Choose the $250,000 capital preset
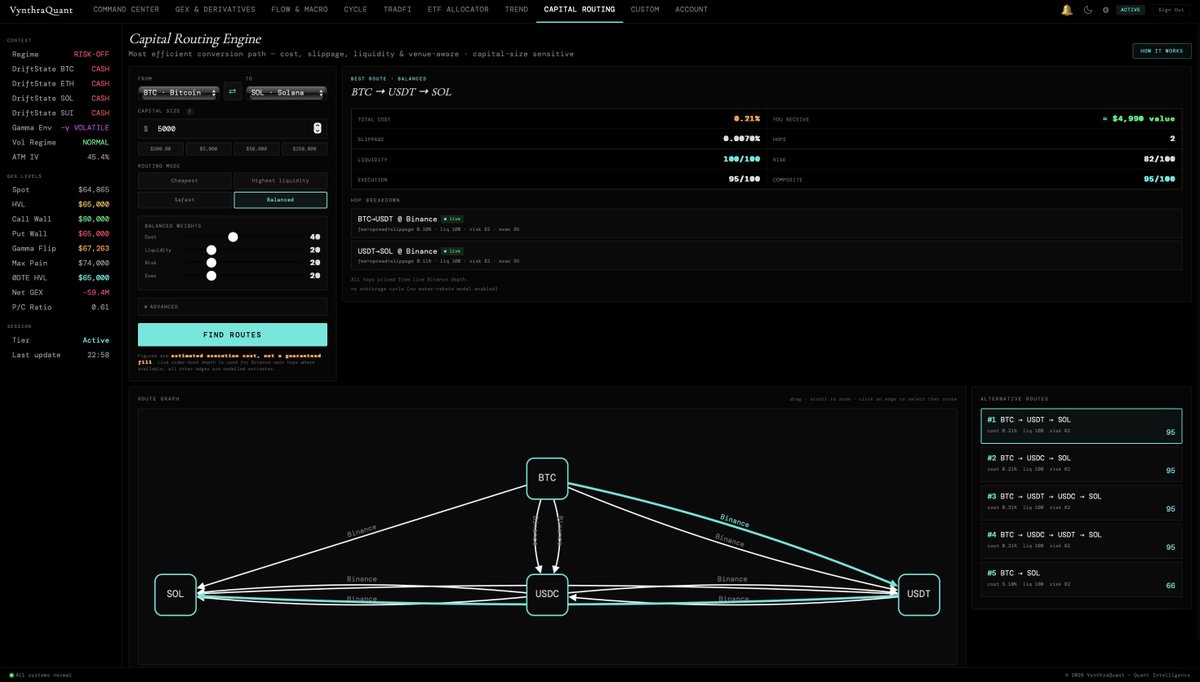1200x682 pixels. (x=304, y=149)
